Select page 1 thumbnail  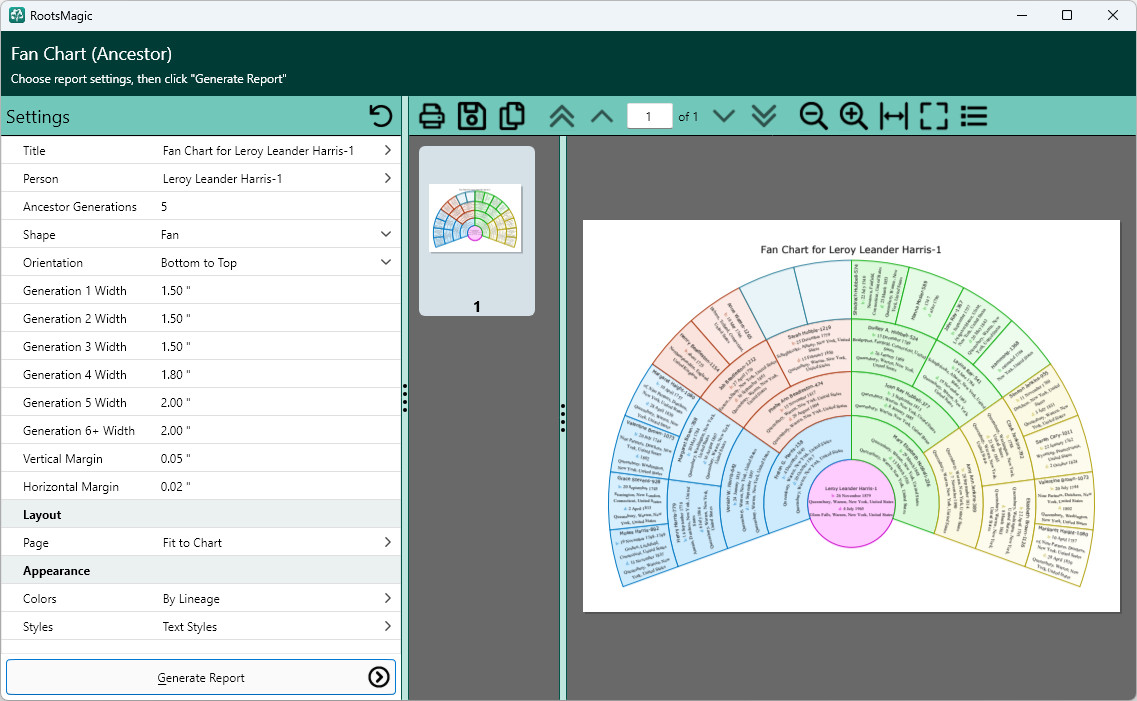pyautogui.click(x=476, y=231)
